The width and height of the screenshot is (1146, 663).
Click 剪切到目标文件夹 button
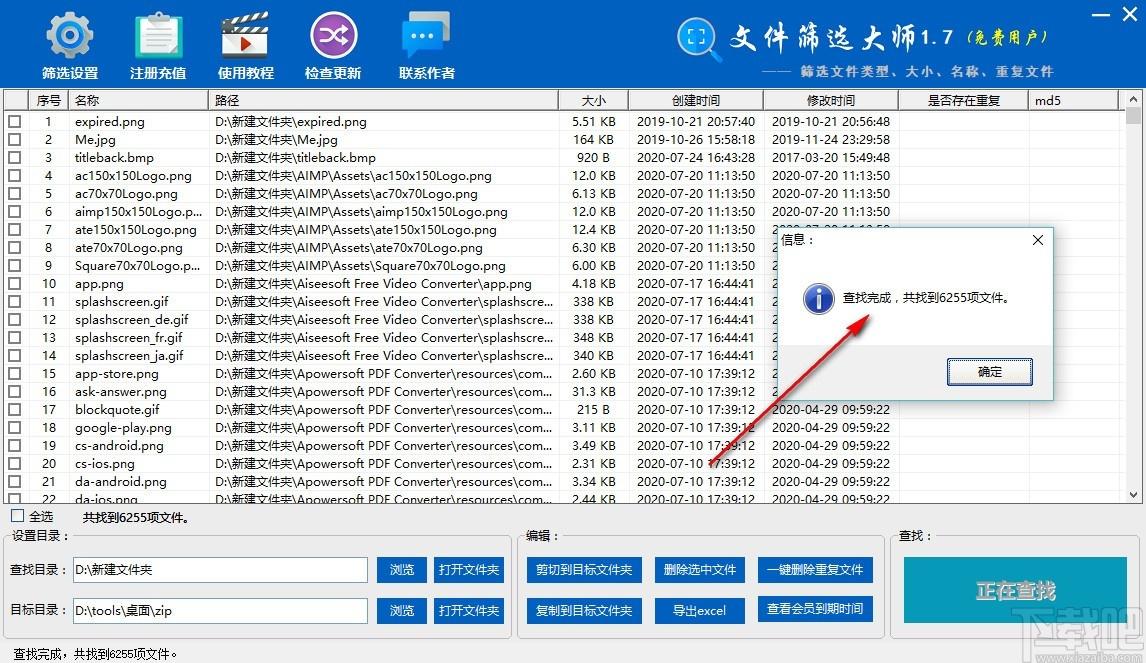coord(584,569)
